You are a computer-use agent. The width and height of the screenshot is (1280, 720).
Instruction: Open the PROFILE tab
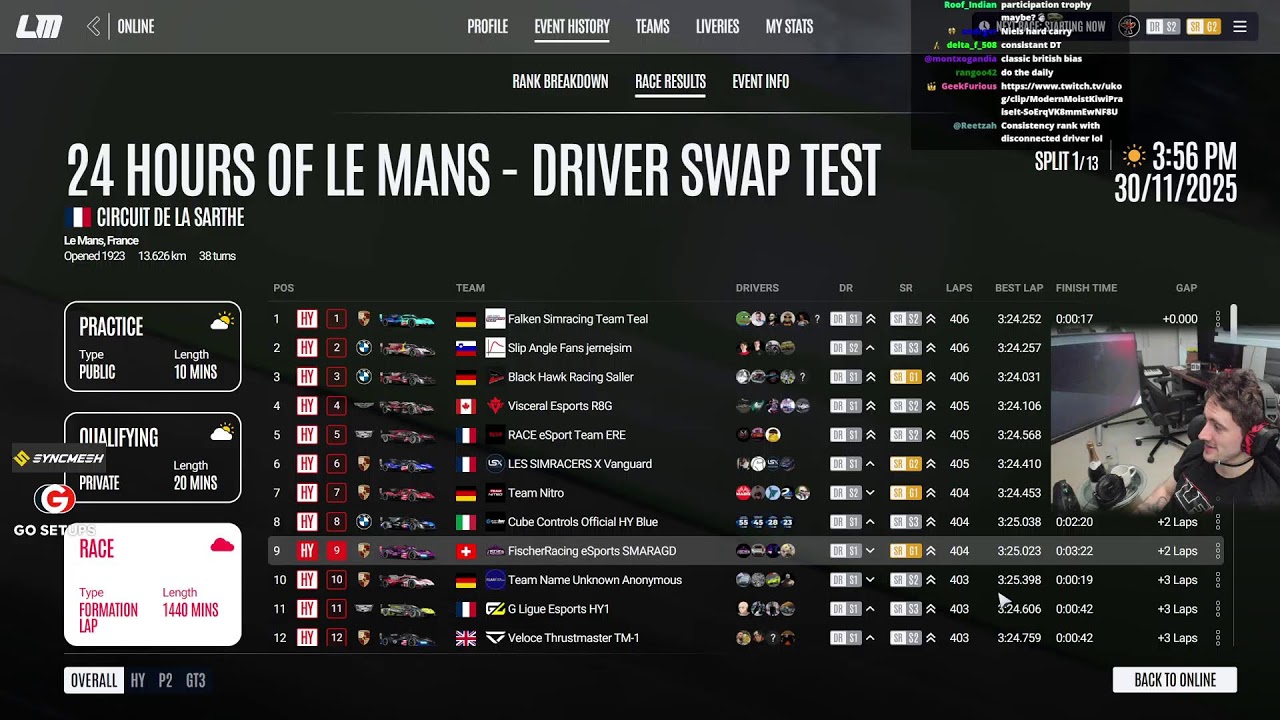point(488,27)
